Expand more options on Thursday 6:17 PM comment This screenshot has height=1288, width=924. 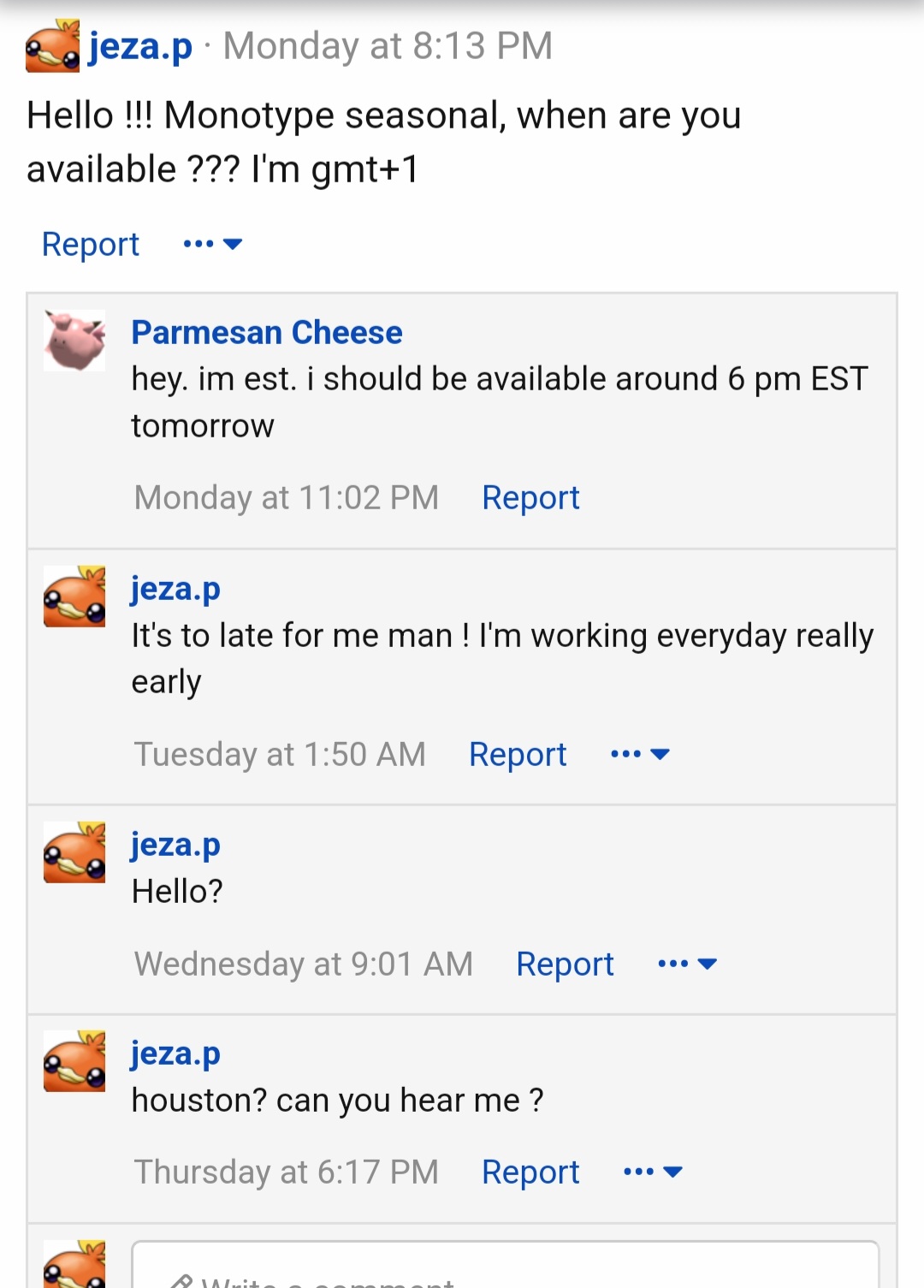653,1172
